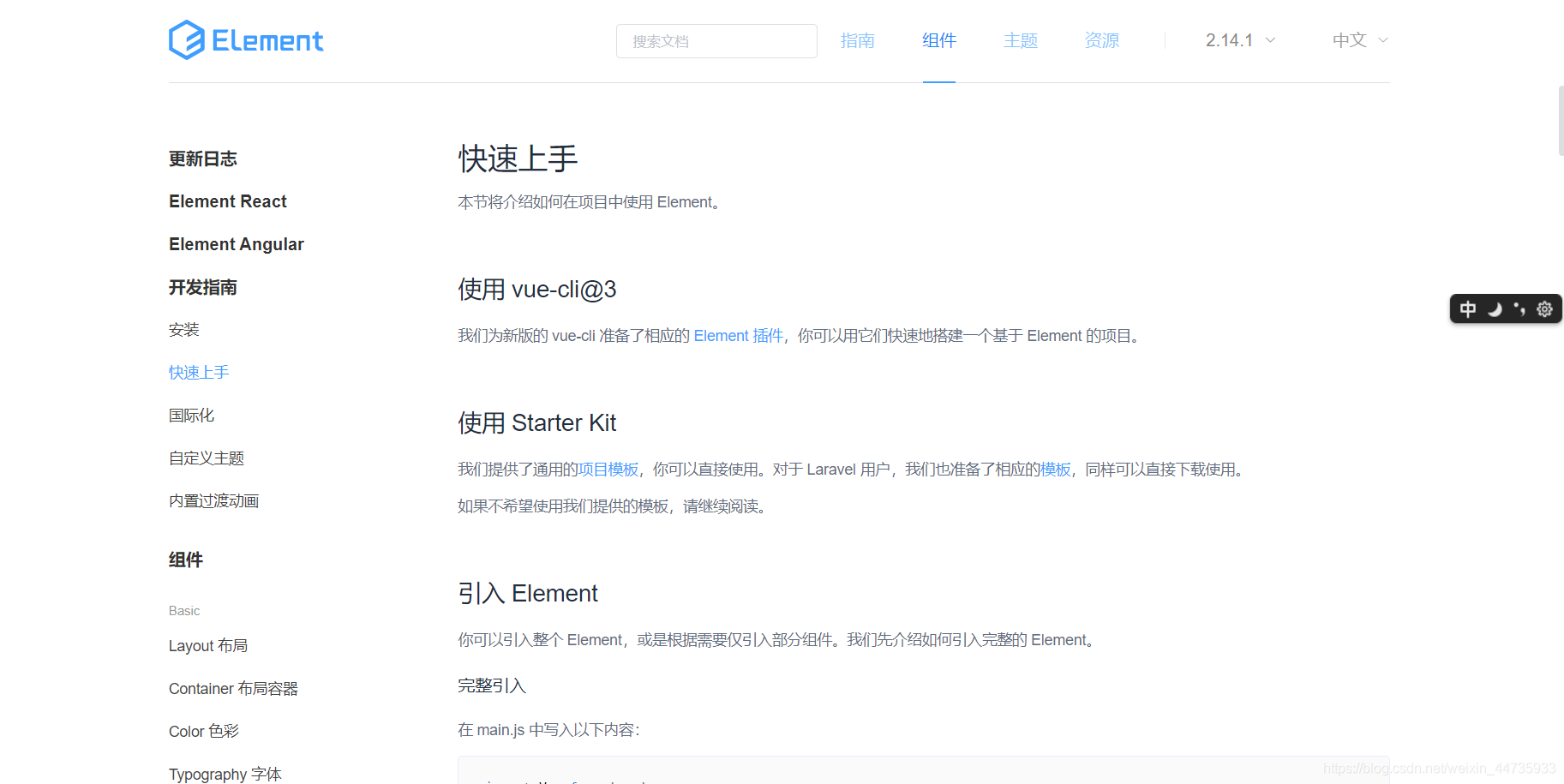Switch to the 主题 nav tab
1564x784 pixels.
pyautogui.click(x=1021, y=40)
